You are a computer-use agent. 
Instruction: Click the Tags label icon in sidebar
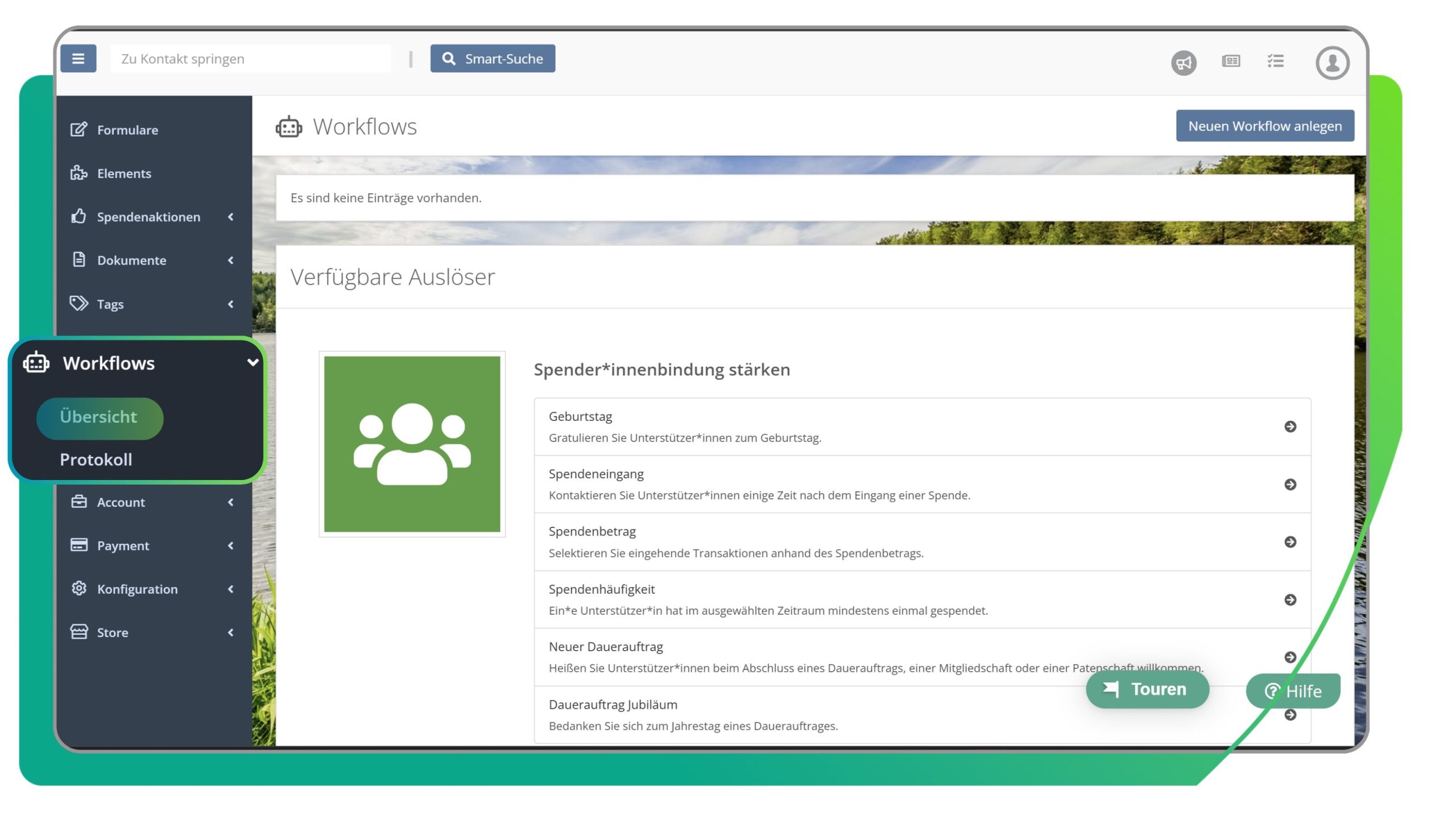click(x=78, y=303)
